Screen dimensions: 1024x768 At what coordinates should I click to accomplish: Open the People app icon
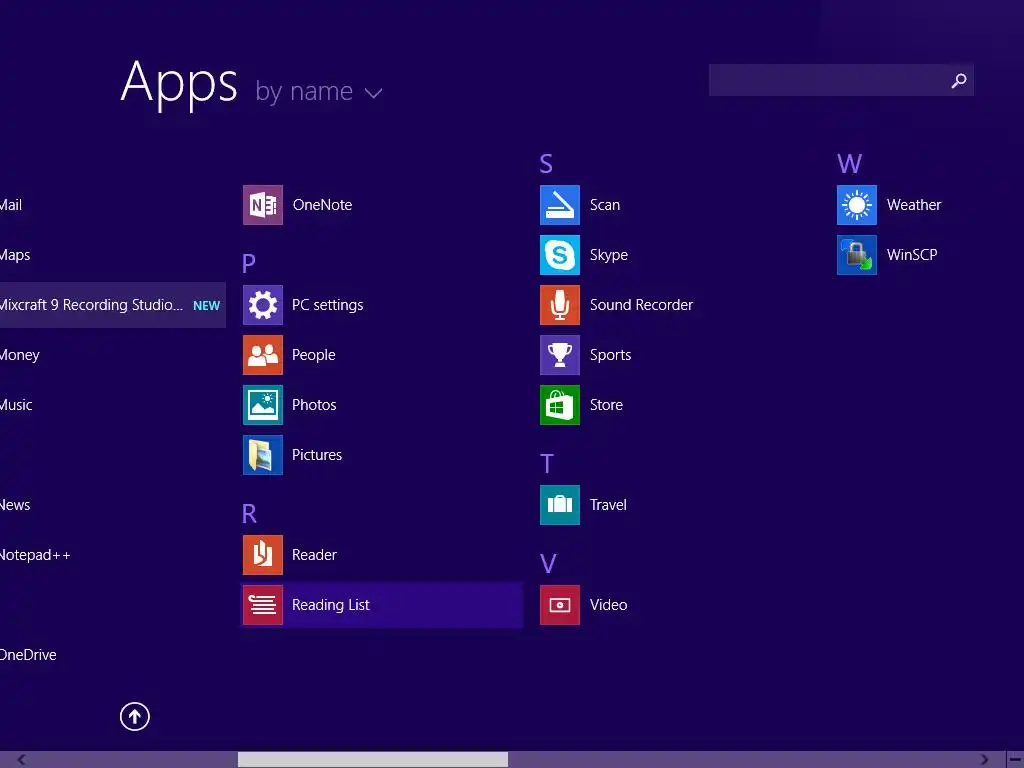[263, 355]
